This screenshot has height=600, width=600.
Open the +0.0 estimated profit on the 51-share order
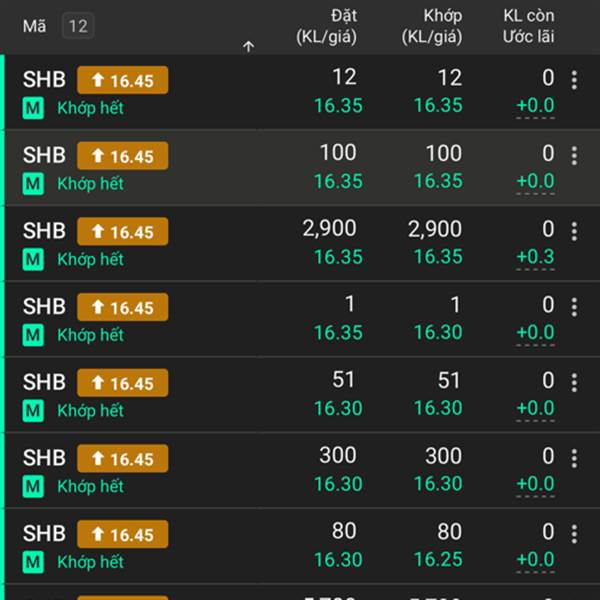535,408
